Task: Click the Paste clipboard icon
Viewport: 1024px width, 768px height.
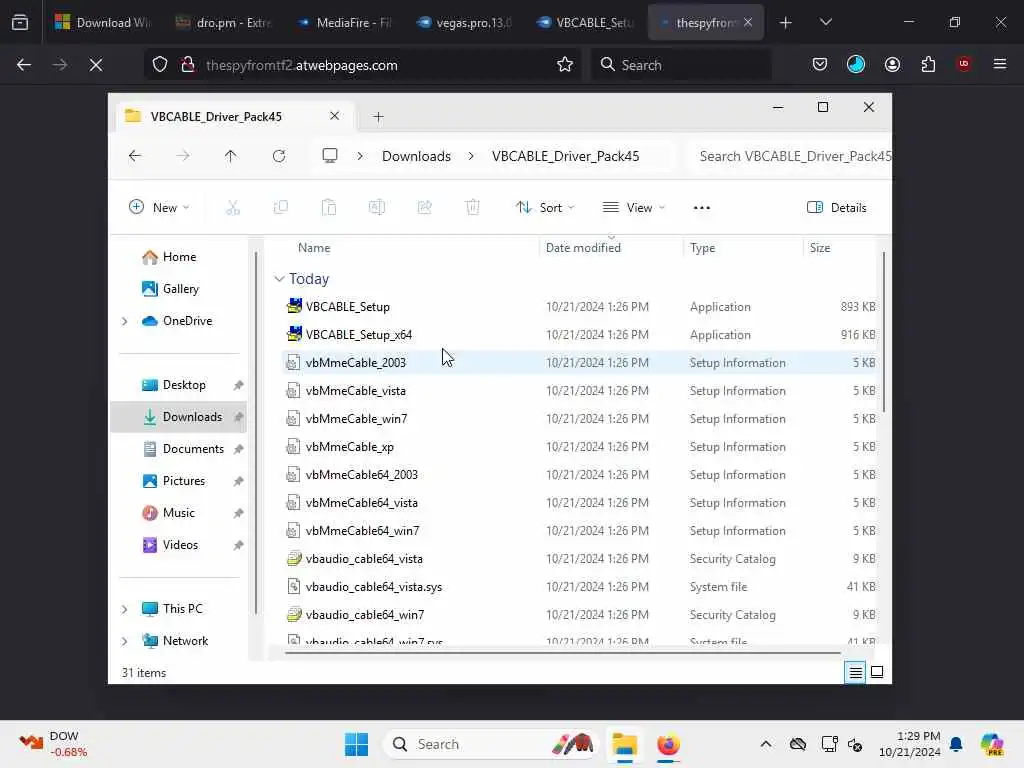Action: 328,208
